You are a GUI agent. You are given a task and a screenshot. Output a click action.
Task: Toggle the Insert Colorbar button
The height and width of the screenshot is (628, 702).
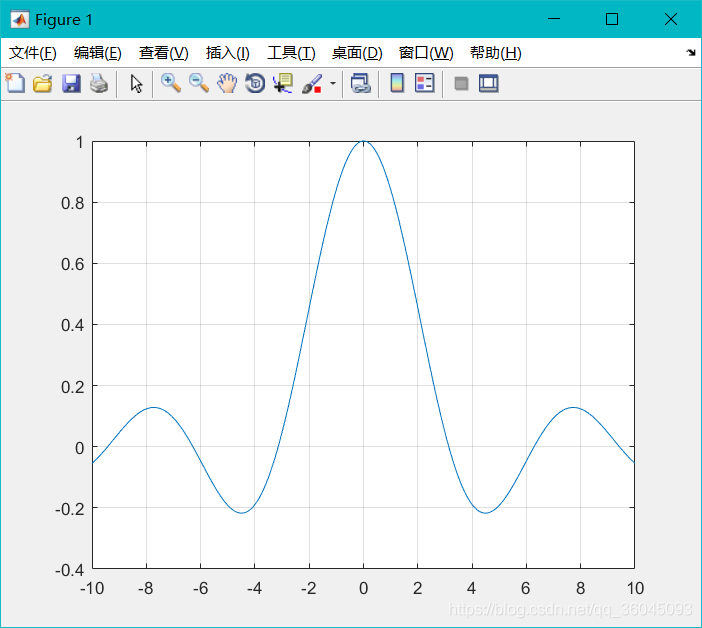coord(397,84)
